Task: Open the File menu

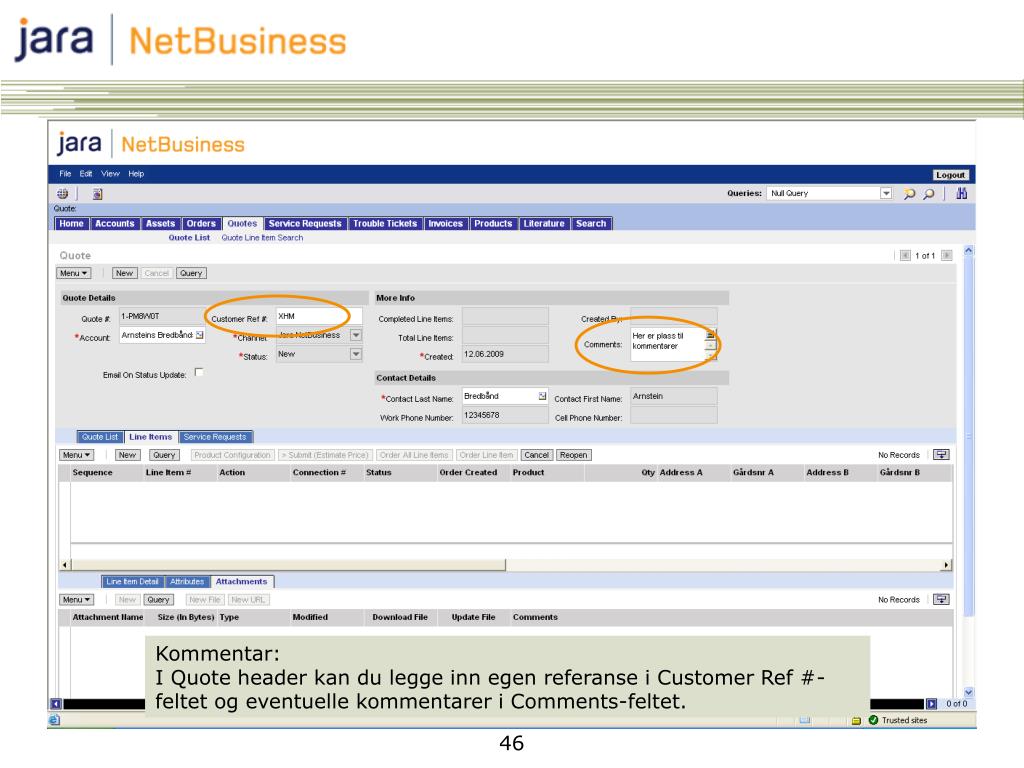Action: point(65,174)
